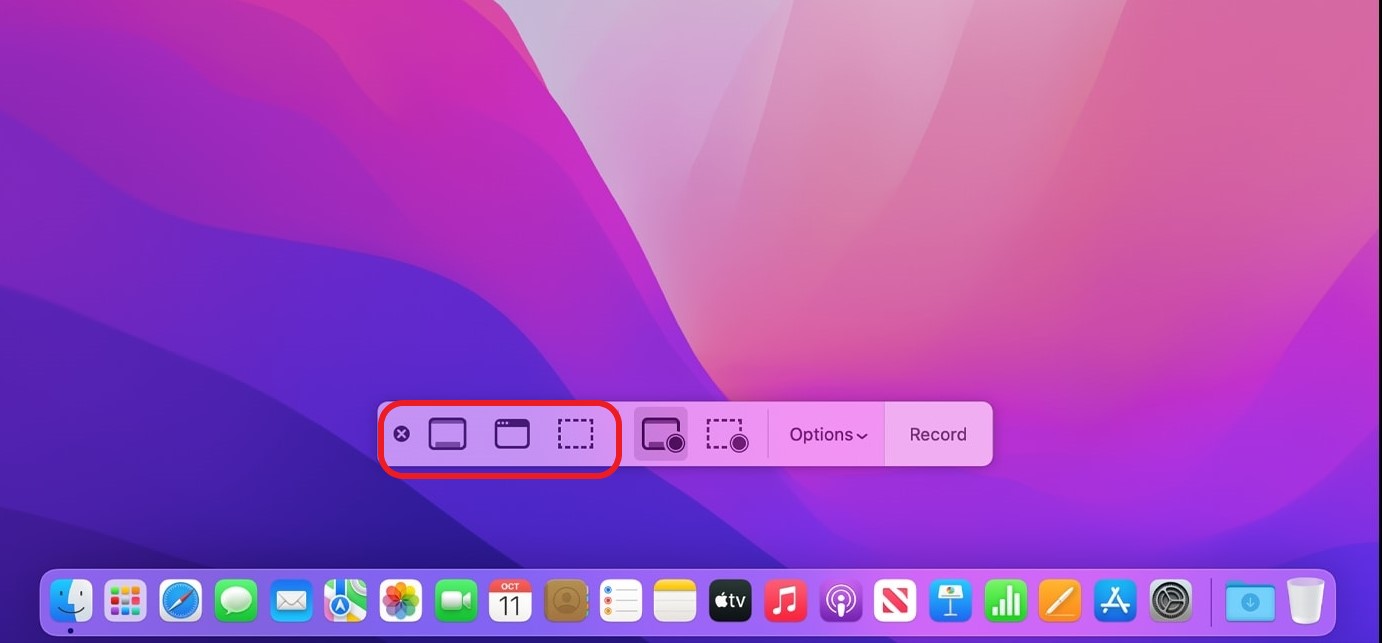Open Messages from the Dock

tap(236, 601)
